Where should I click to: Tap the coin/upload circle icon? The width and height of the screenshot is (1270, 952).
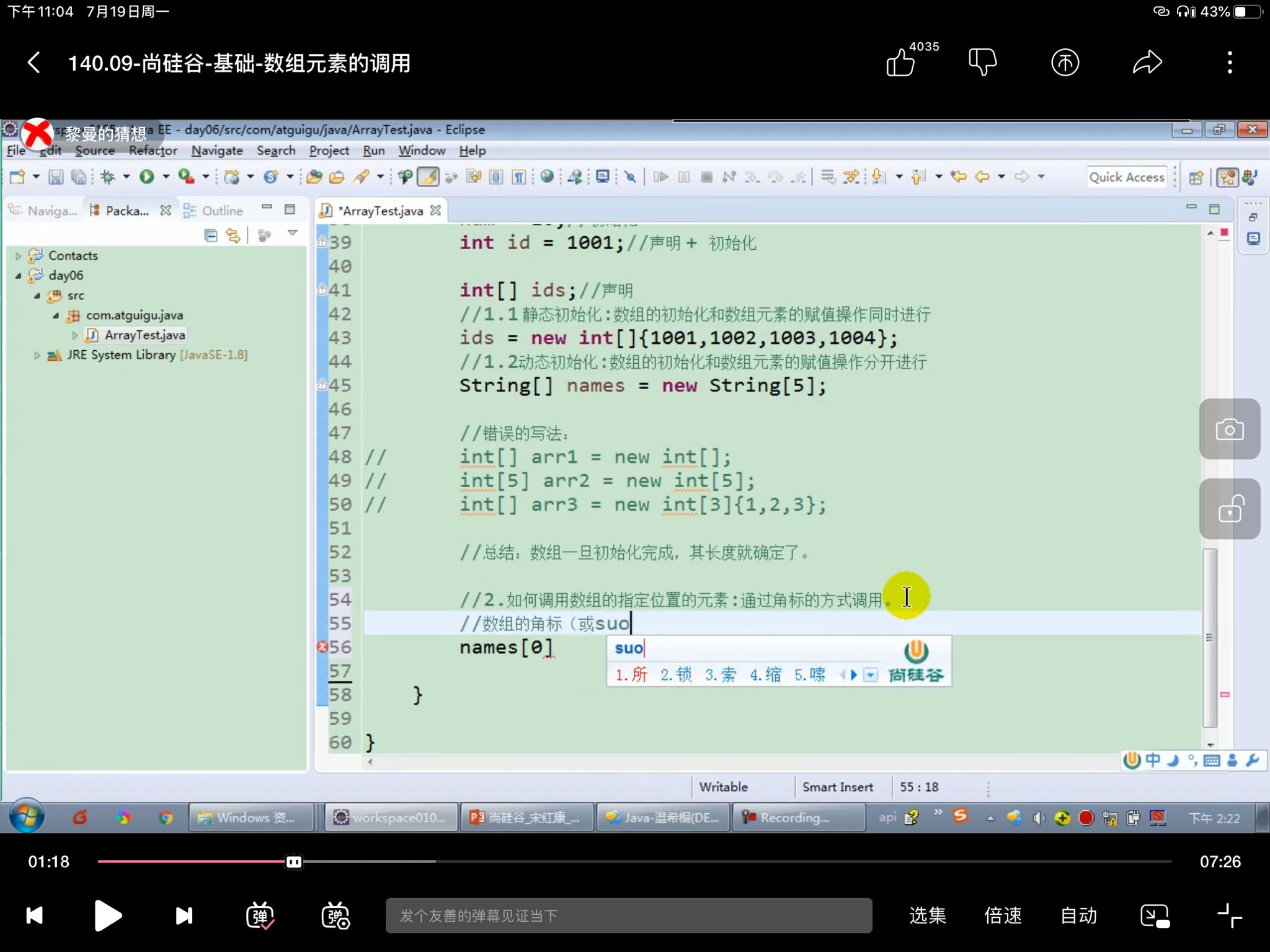(x=1065, y=63)
